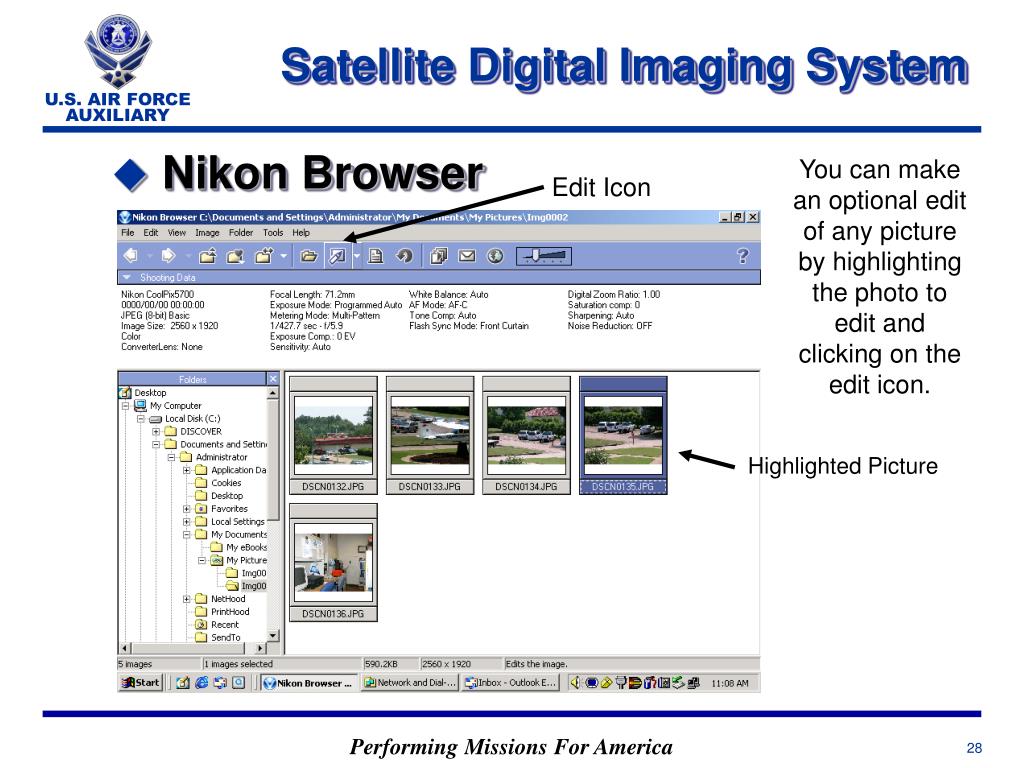Expand the DISCOVER folder node

[x=156, y=432]
